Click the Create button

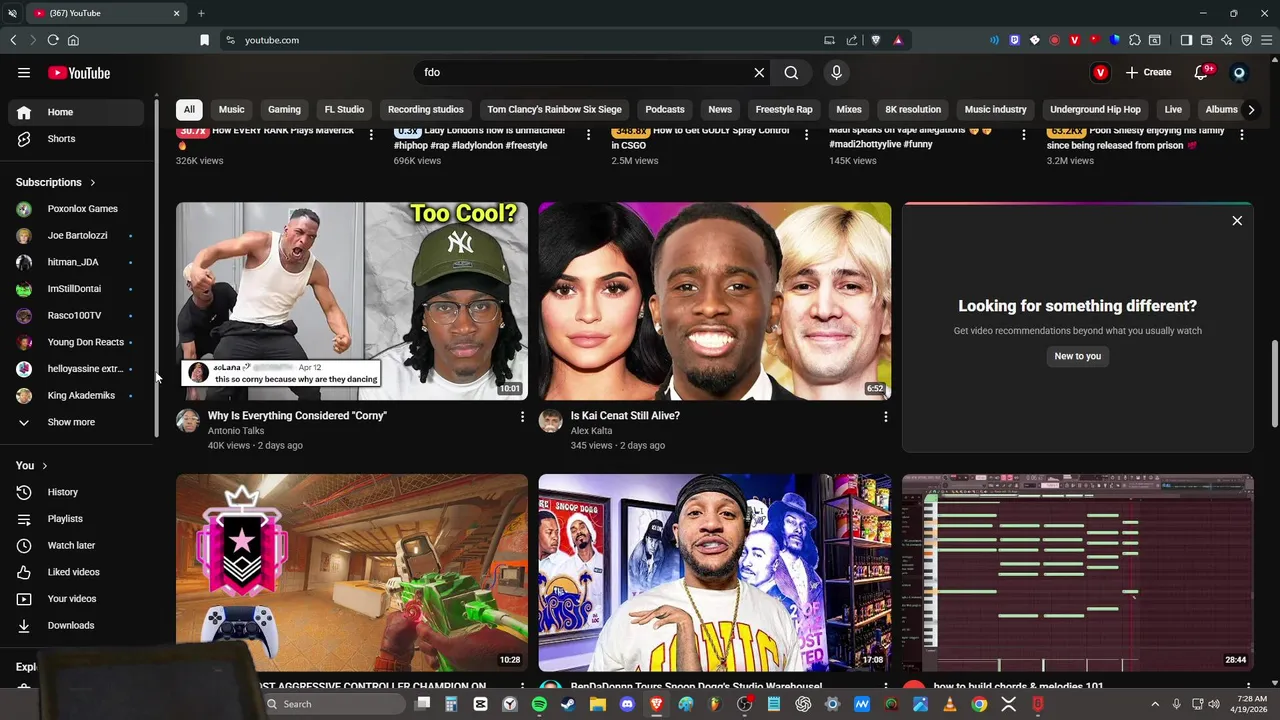(x=1148, y=72)
